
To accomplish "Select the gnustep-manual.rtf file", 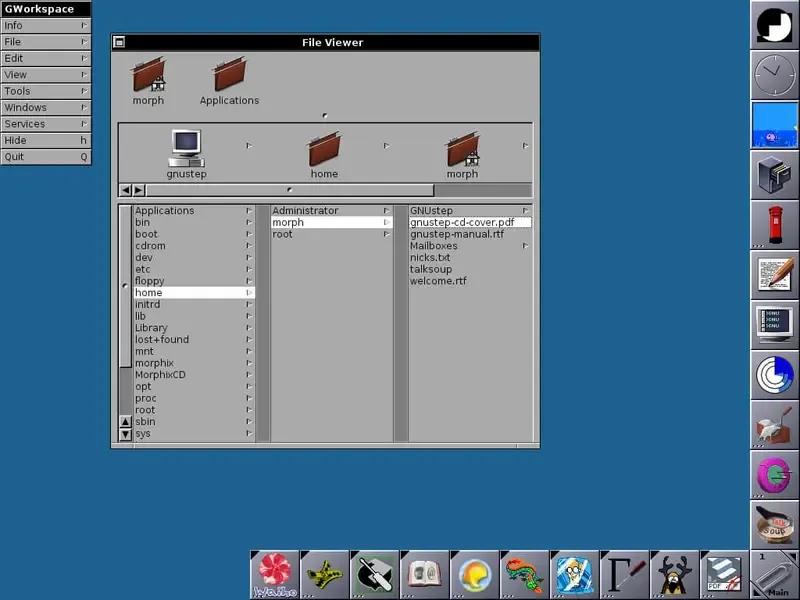I will 456,234.
